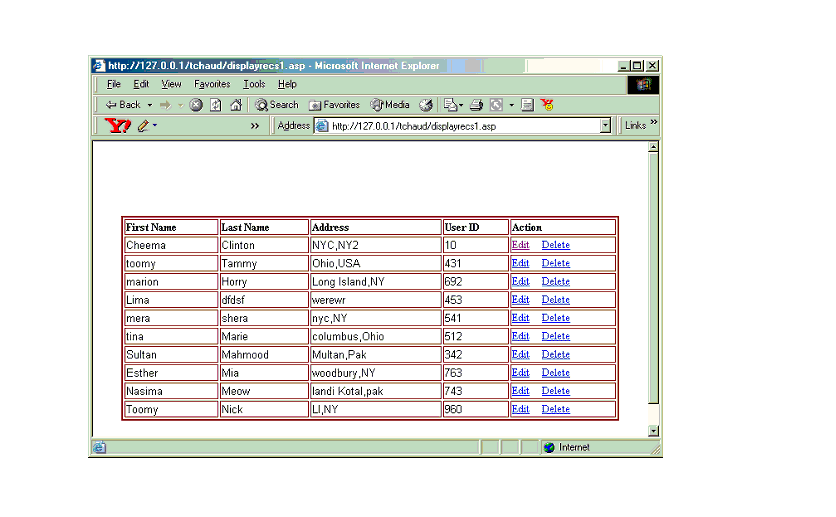The image size is (836, 517).
Task: Click the Stop loading icon
Action: click(x=196, y=105)
